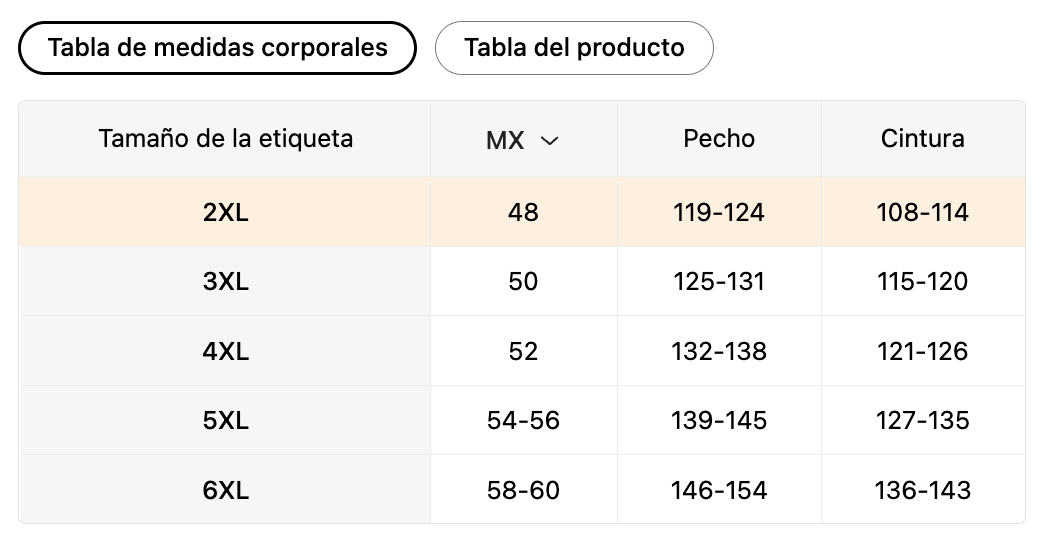Select MX size value 48

tap(523, 212)
